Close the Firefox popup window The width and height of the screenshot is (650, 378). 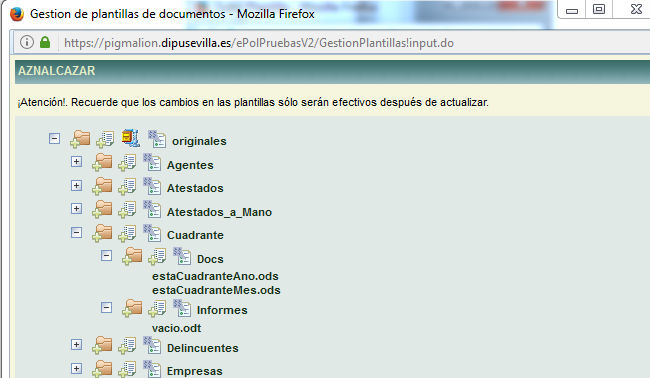[x=635, y=9]
